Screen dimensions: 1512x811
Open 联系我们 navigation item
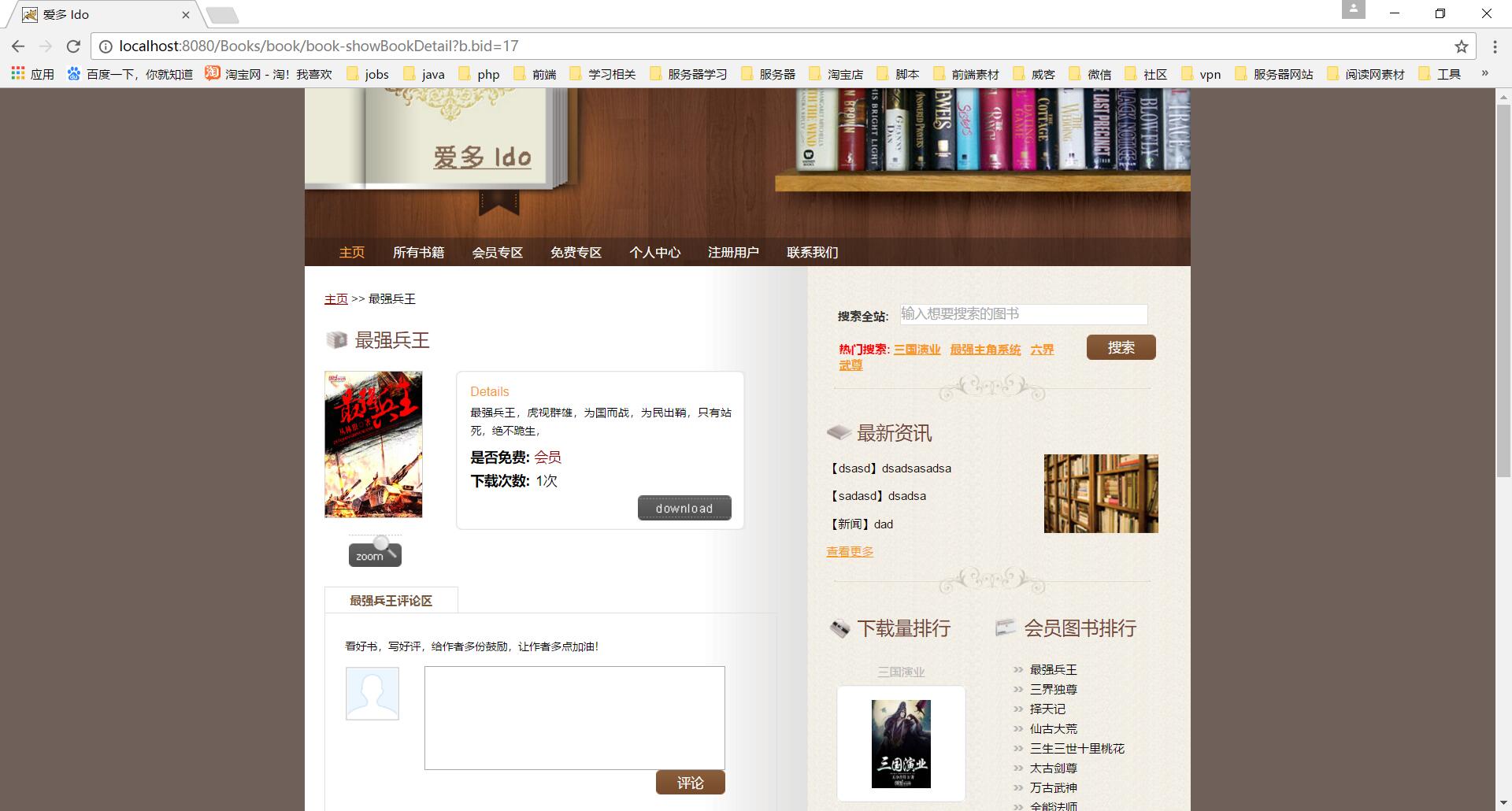click(812, 252)
